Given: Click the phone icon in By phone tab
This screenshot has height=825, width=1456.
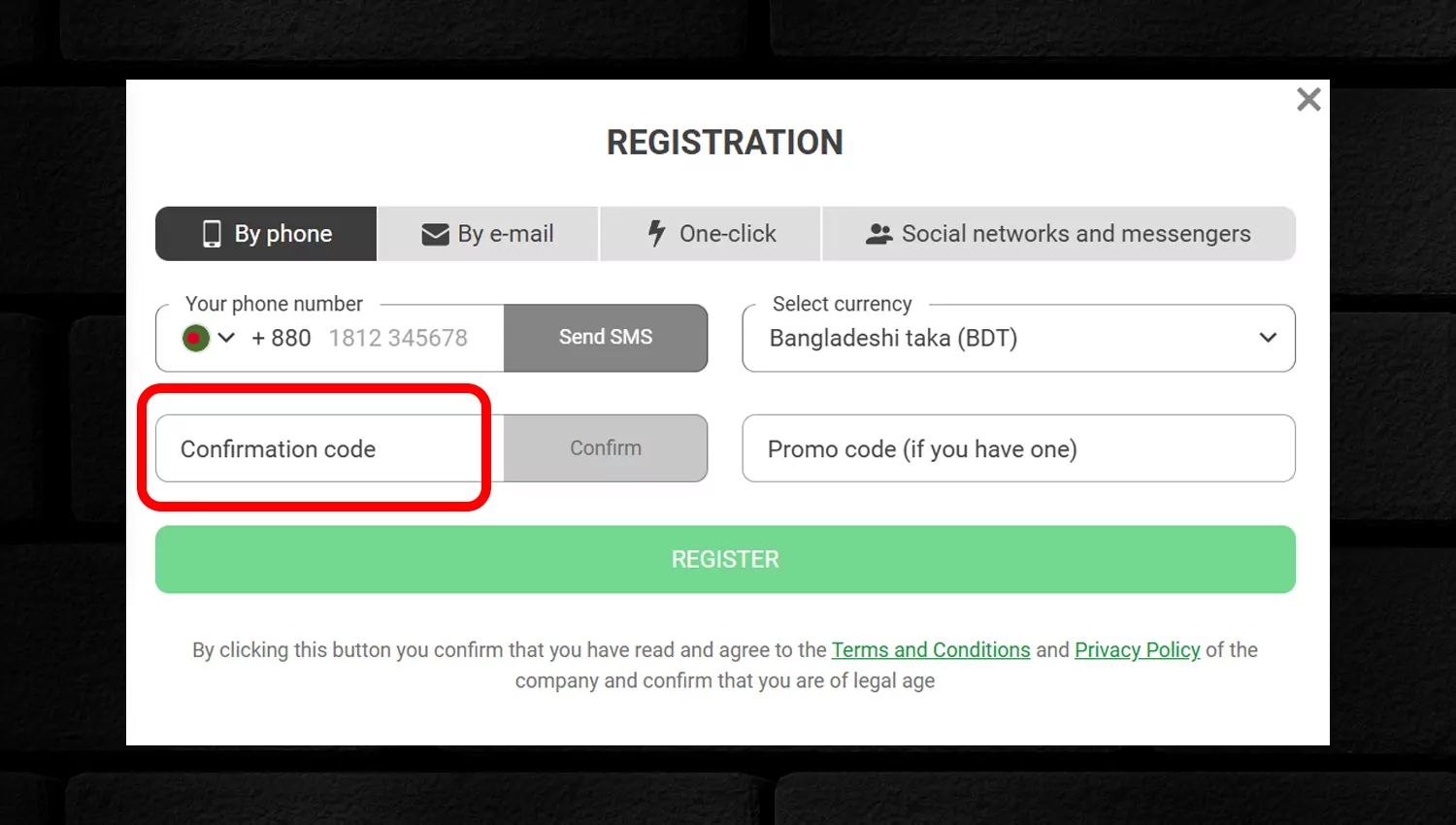Looking at the screenshot, I should tap(212, 234).
